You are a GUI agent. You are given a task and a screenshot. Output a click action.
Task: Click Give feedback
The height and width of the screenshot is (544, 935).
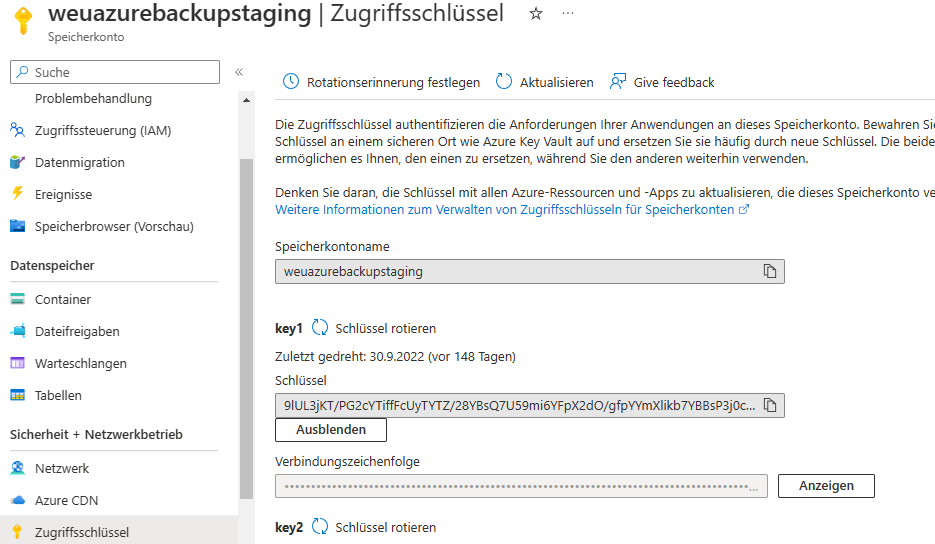pos(674,82)
